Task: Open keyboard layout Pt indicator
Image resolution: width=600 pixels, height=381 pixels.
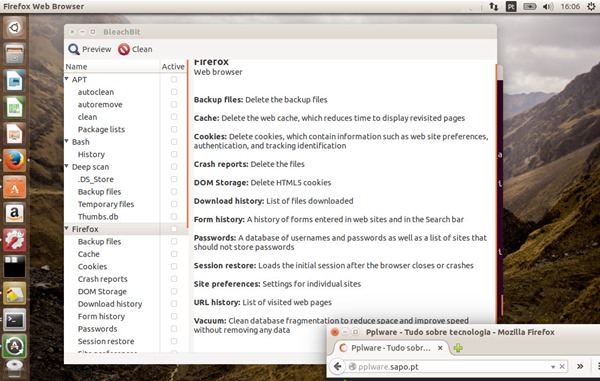Action: click(511, 7)
